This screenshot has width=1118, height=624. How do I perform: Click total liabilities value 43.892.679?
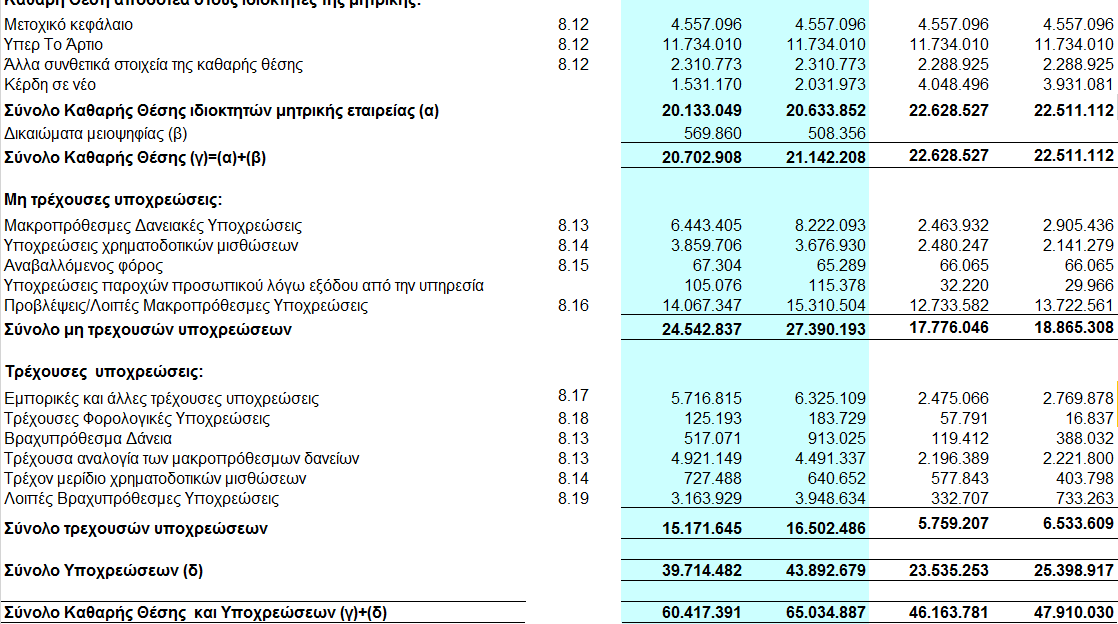[x=826, y=571]
